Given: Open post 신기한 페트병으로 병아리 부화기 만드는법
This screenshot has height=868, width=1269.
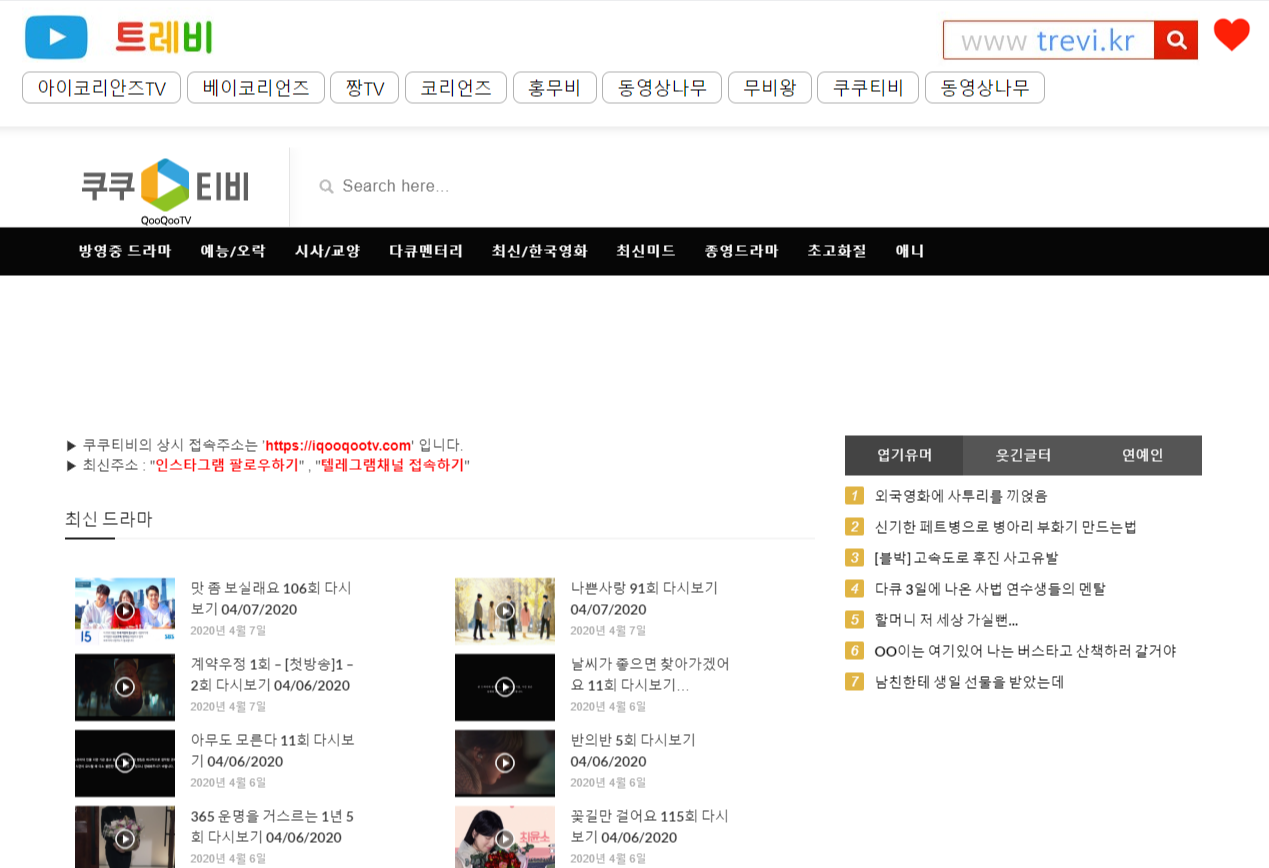Looking at the screenshot, I should tap(1005, 527).
